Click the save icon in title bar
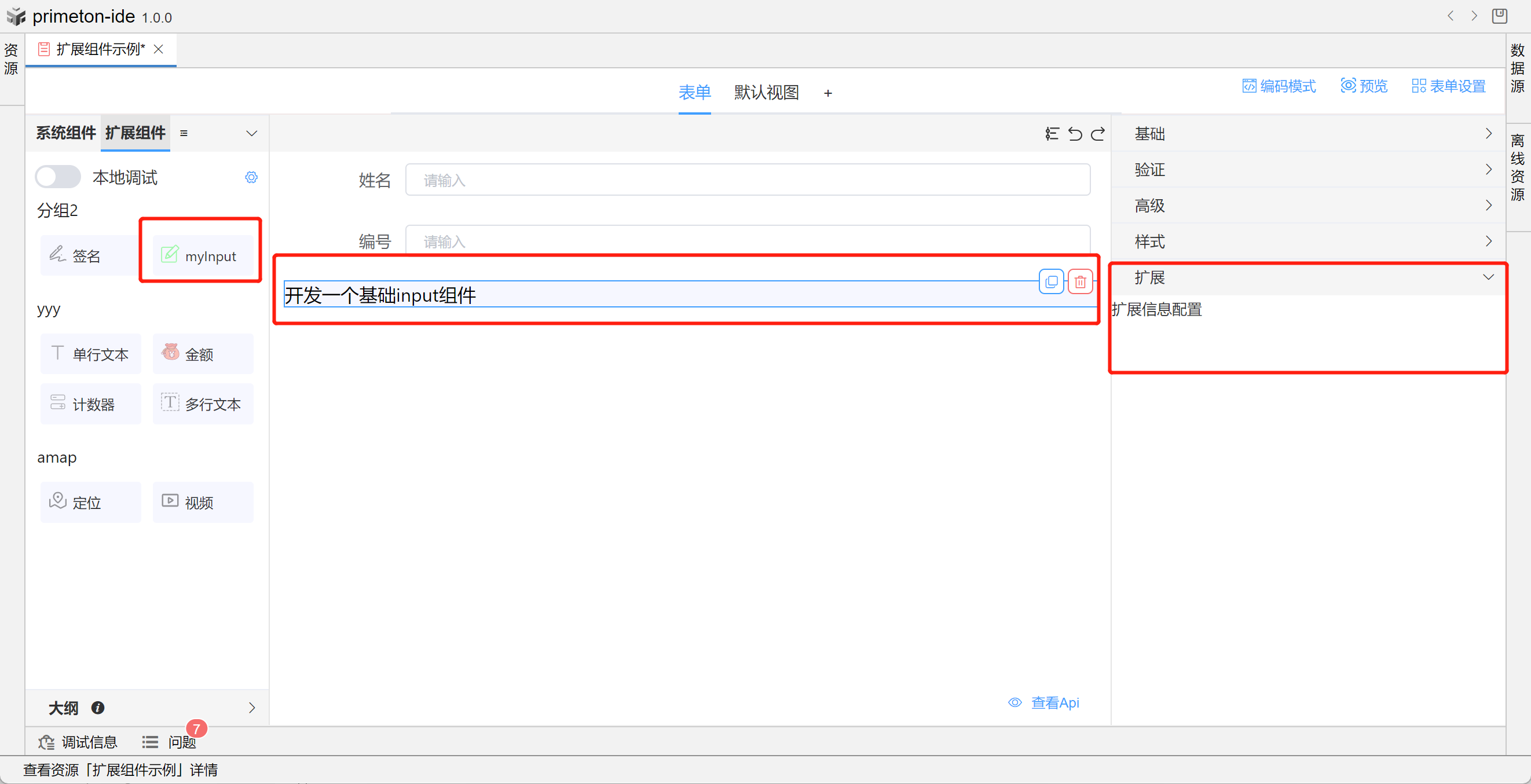1531x784 pixels. coord(1499,16)
